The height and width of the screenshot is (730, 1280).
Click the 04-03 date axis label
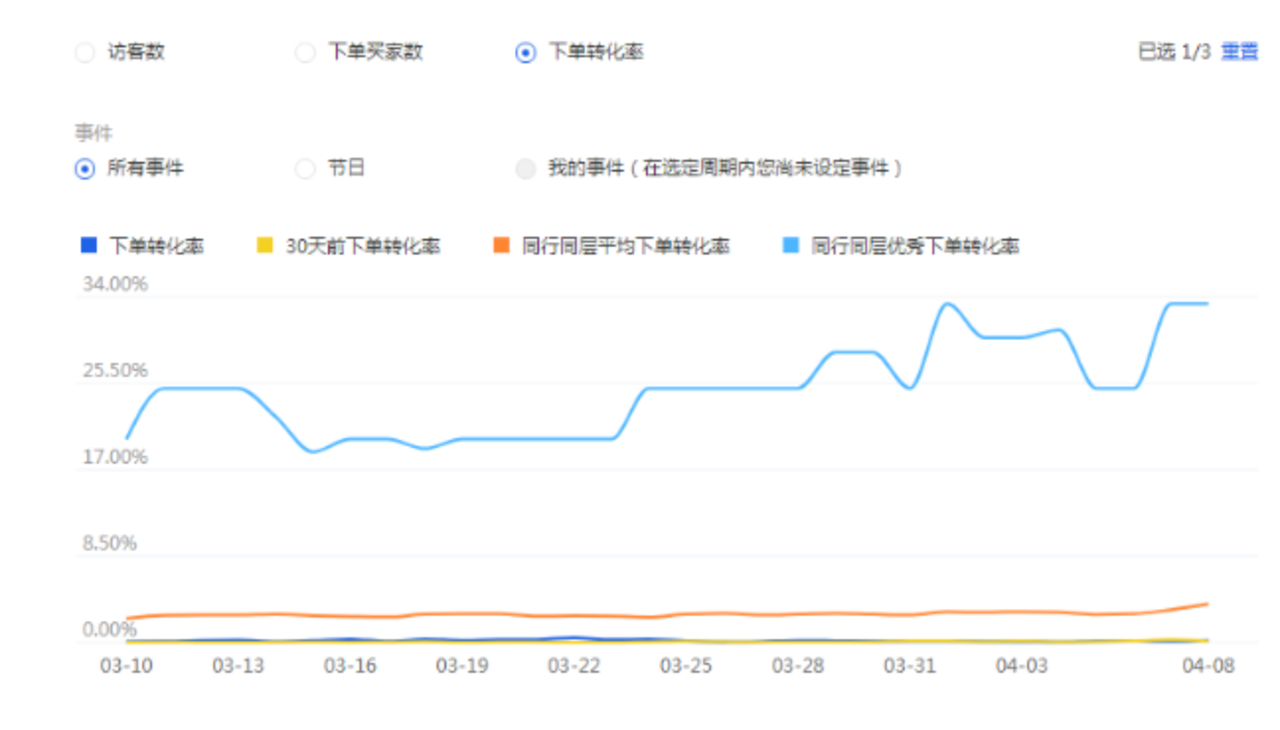click(x=1021, y=666)
